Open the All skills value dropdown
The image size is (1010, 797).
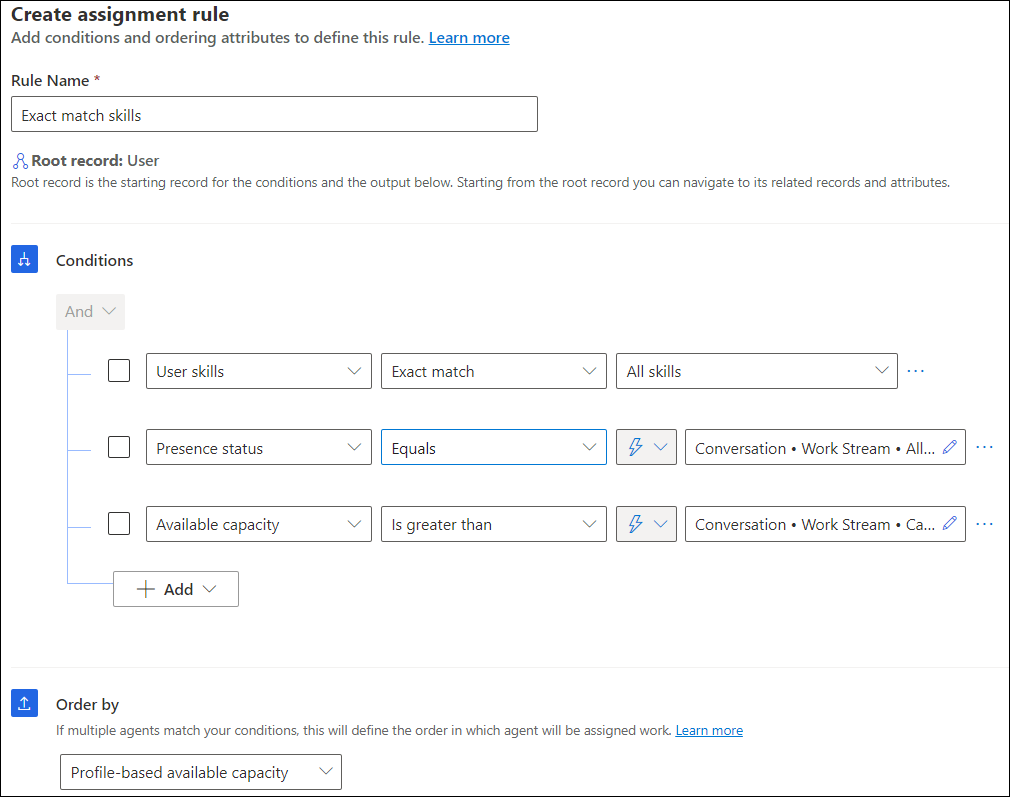757,371
